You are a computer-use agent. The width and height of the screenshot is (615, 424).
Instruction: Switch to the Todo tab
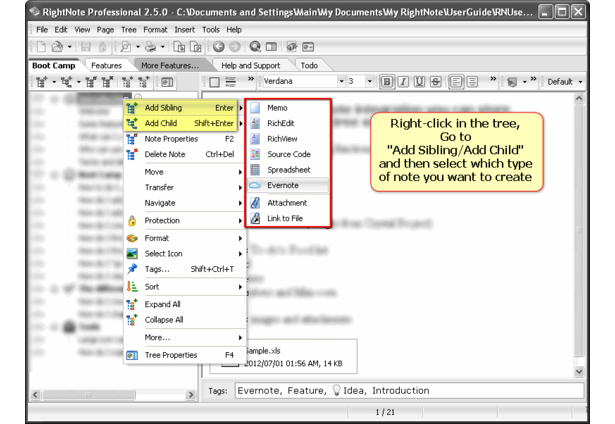(309, 66)
